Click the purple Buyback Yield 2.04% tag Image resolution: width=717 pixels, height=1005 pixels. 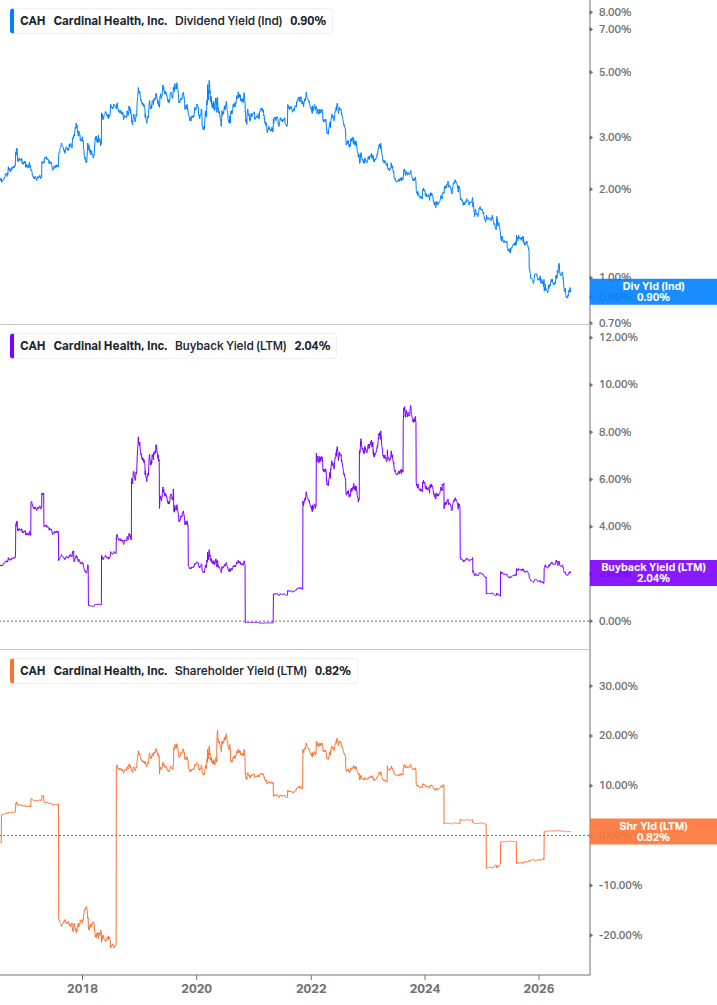653,573
